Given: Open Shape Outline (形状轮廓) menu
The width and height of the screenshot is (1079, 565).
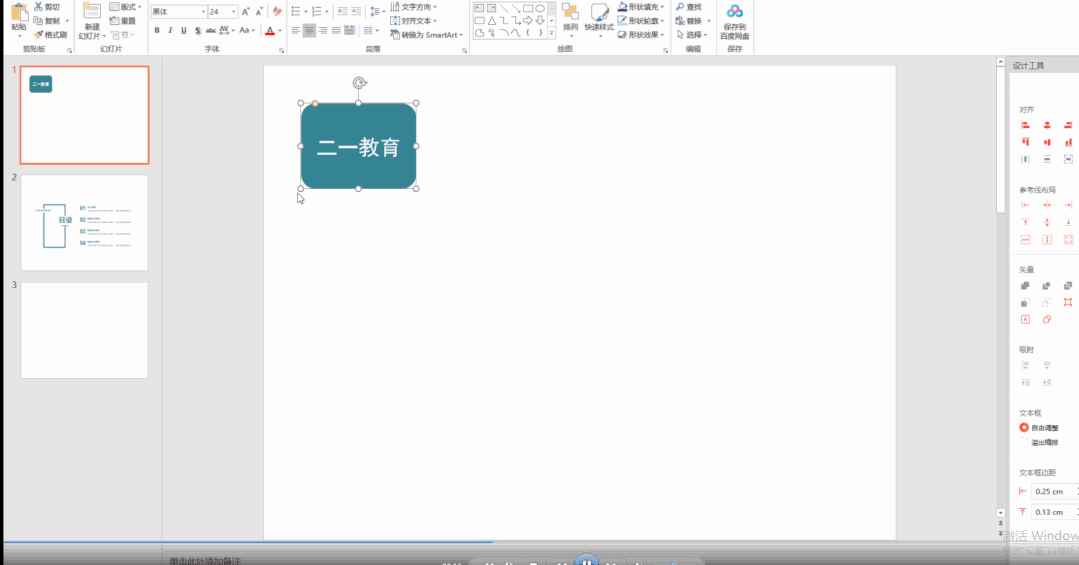Looking at the screenshot, I should coord(641,21).
